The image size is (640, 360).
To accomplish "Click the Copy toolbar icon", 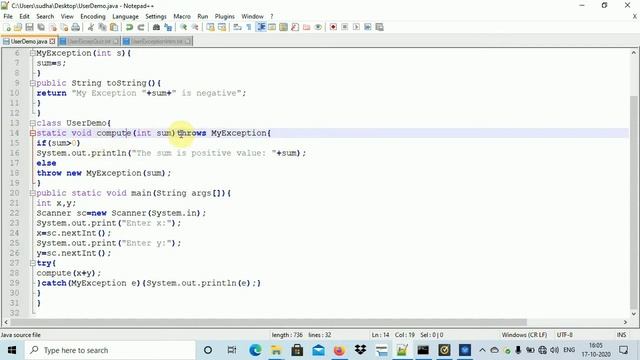I will coord(102,27).
